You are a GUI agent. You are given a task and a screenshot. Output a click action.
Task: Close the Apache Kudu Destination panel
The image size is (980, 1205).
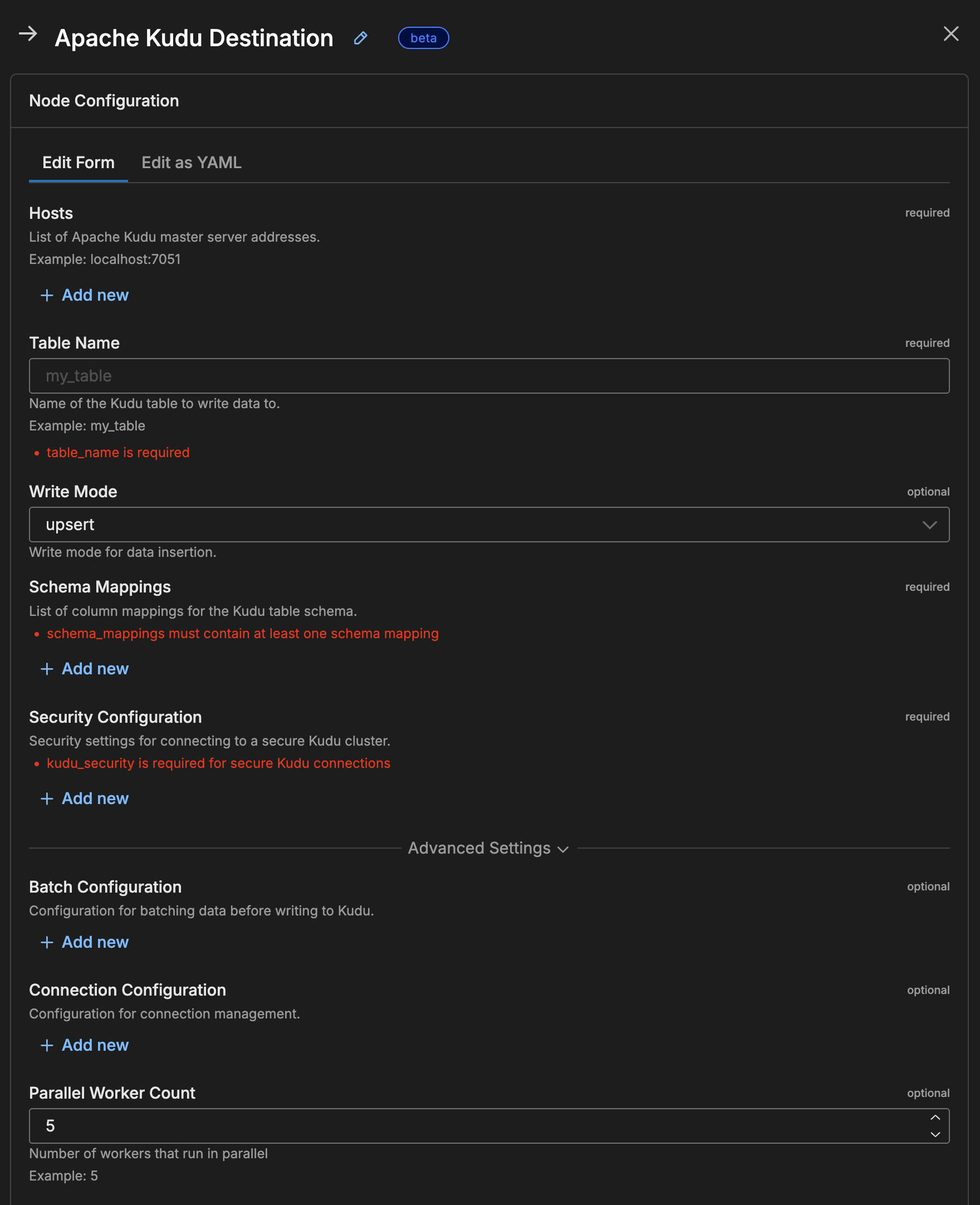click(x=951, y=35)
